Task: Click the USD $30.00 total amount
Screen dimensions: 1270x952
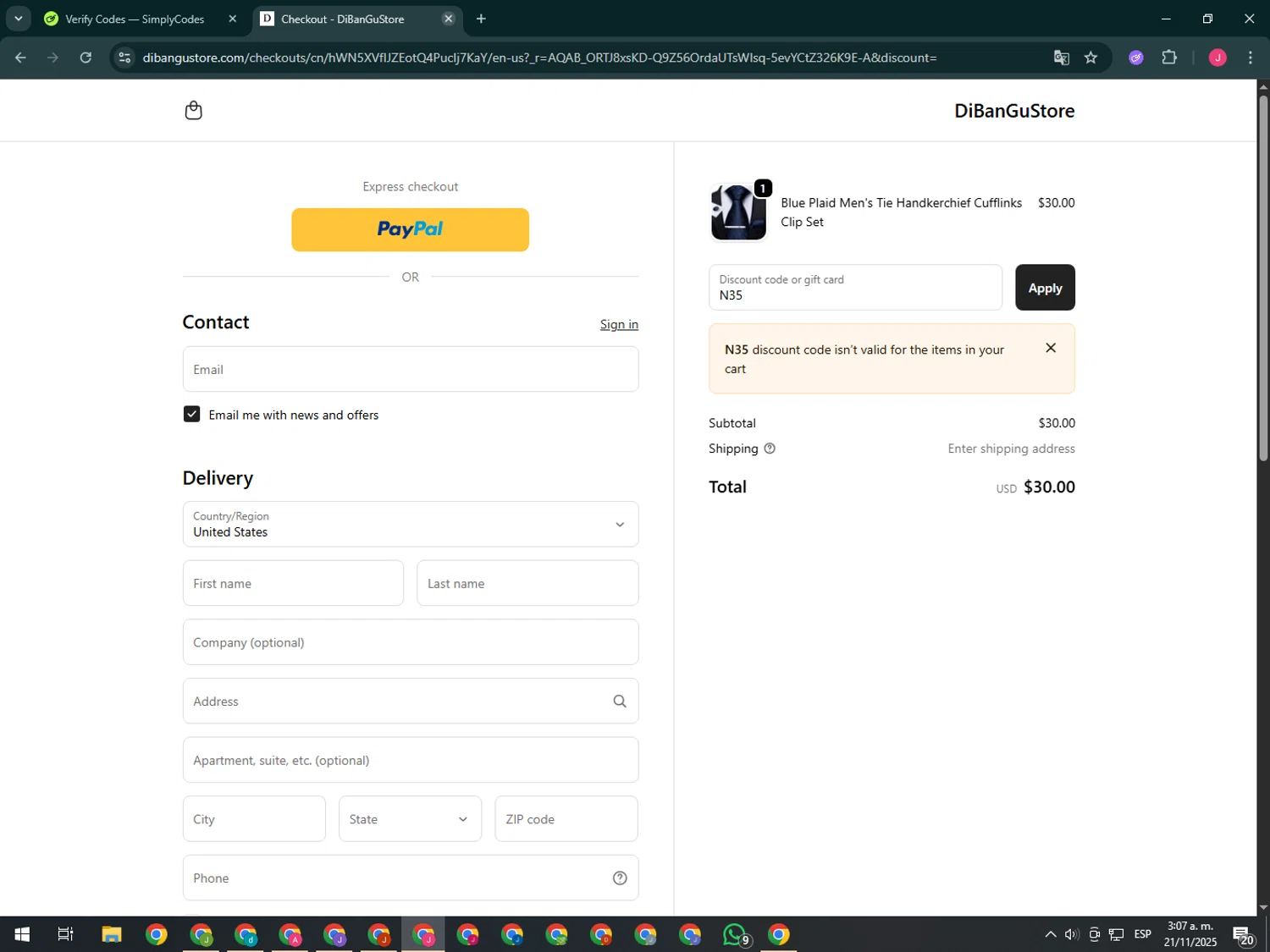Action: click(1035, 487)
